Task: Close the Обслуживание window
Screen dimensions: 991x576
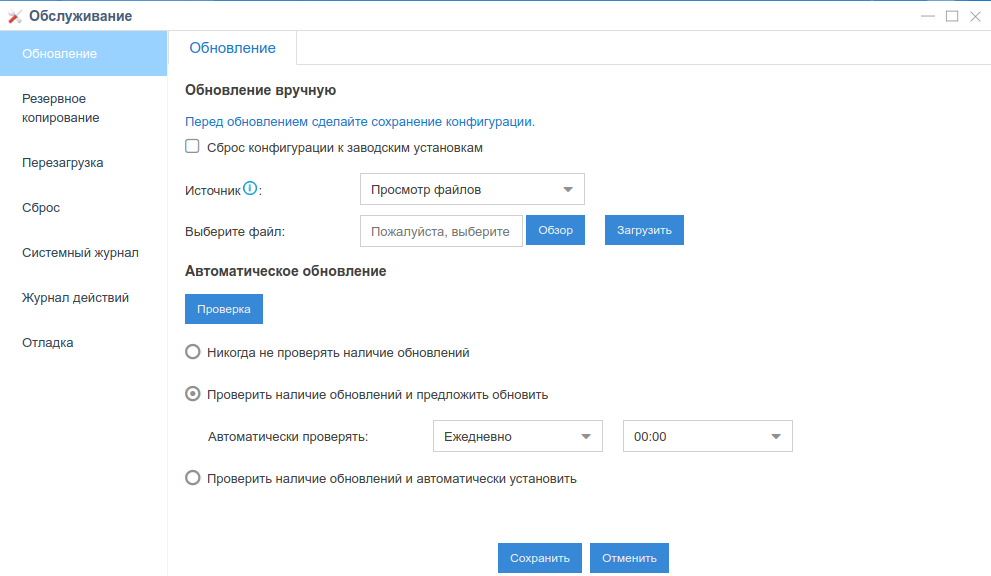Action: [x=975, y=16]
